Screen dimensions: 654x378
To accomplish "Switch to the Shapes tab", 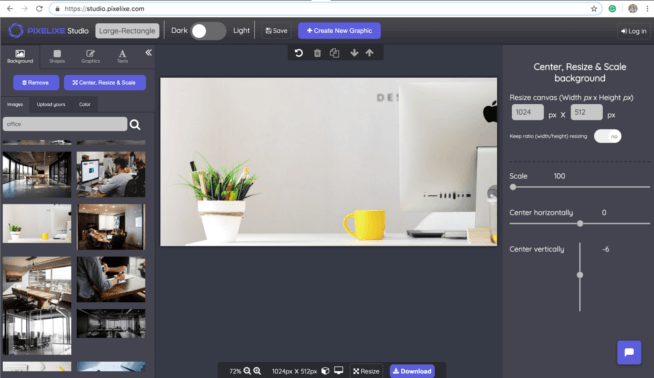I will point(57,56).
